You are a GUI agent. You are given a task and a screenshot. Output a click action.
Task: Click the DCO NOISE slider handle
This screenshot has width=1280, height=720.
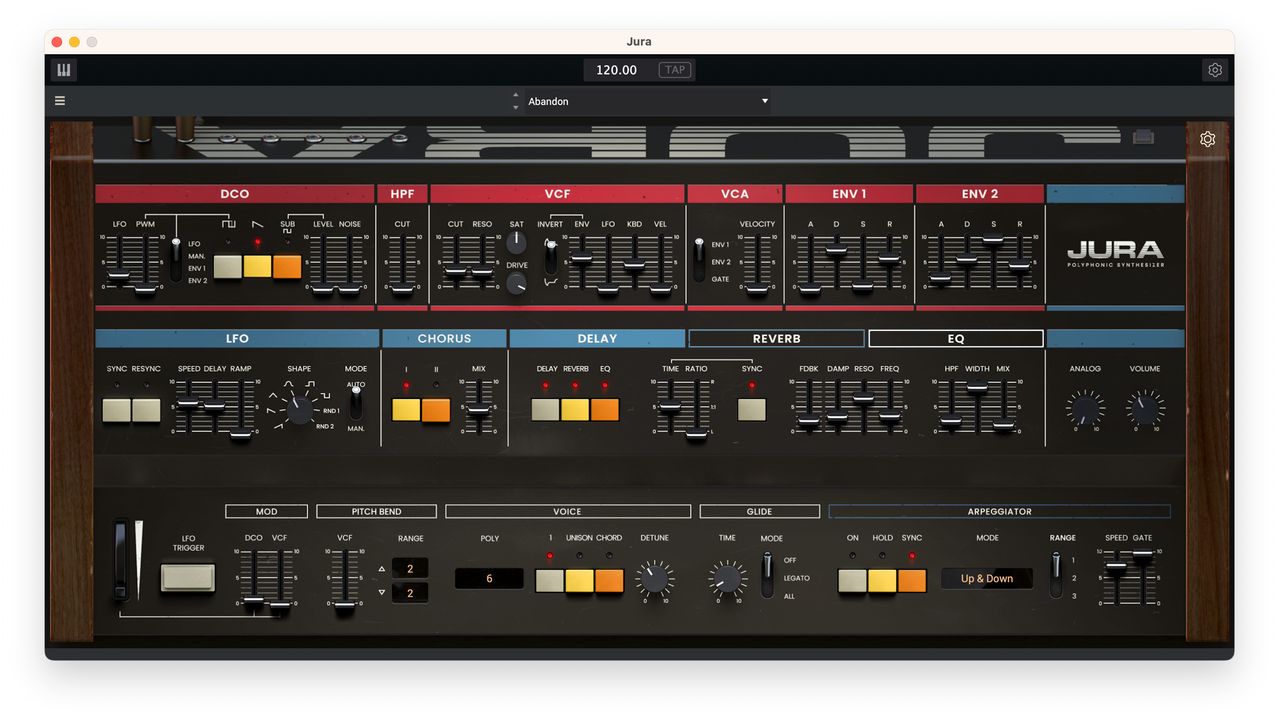click(x=349, y=289)
